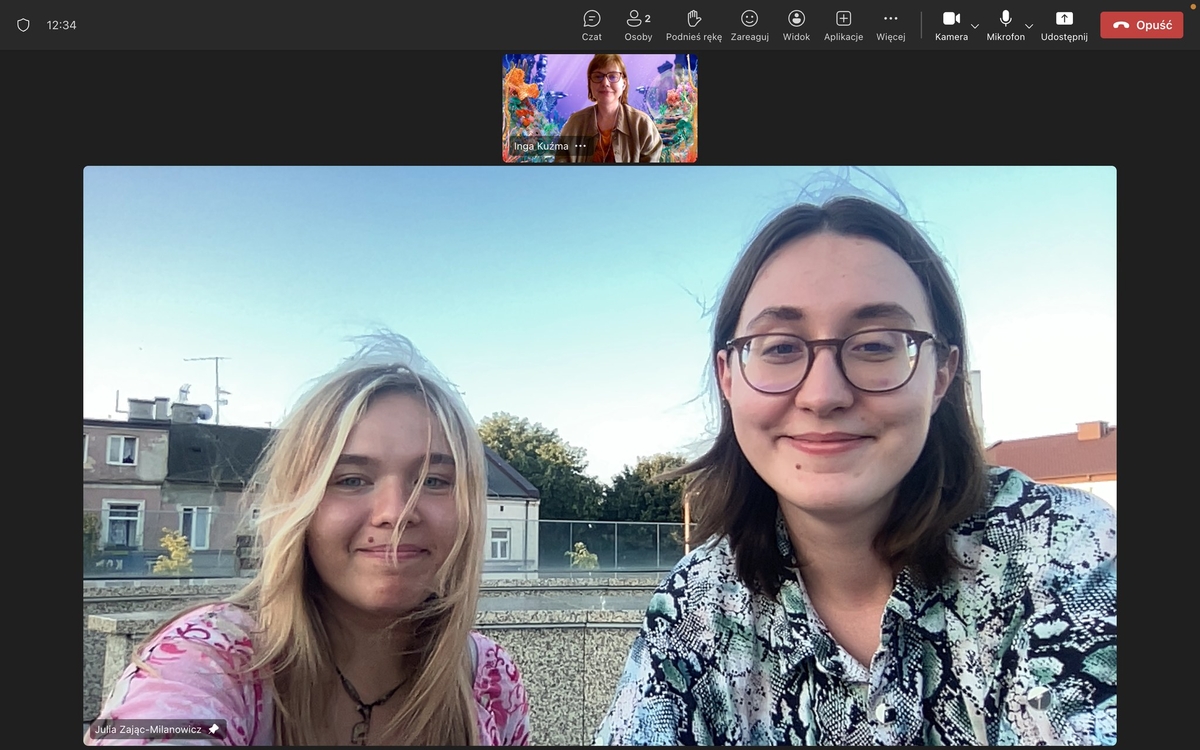Click the 12:34 meeting timer

61,25
